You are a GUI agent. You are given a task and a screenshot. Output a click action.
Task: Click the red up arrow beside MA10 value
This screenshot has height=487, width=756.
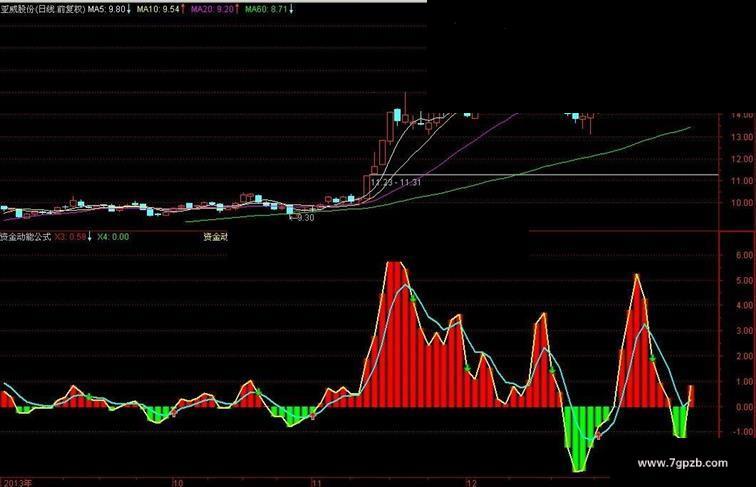point(183,9)
